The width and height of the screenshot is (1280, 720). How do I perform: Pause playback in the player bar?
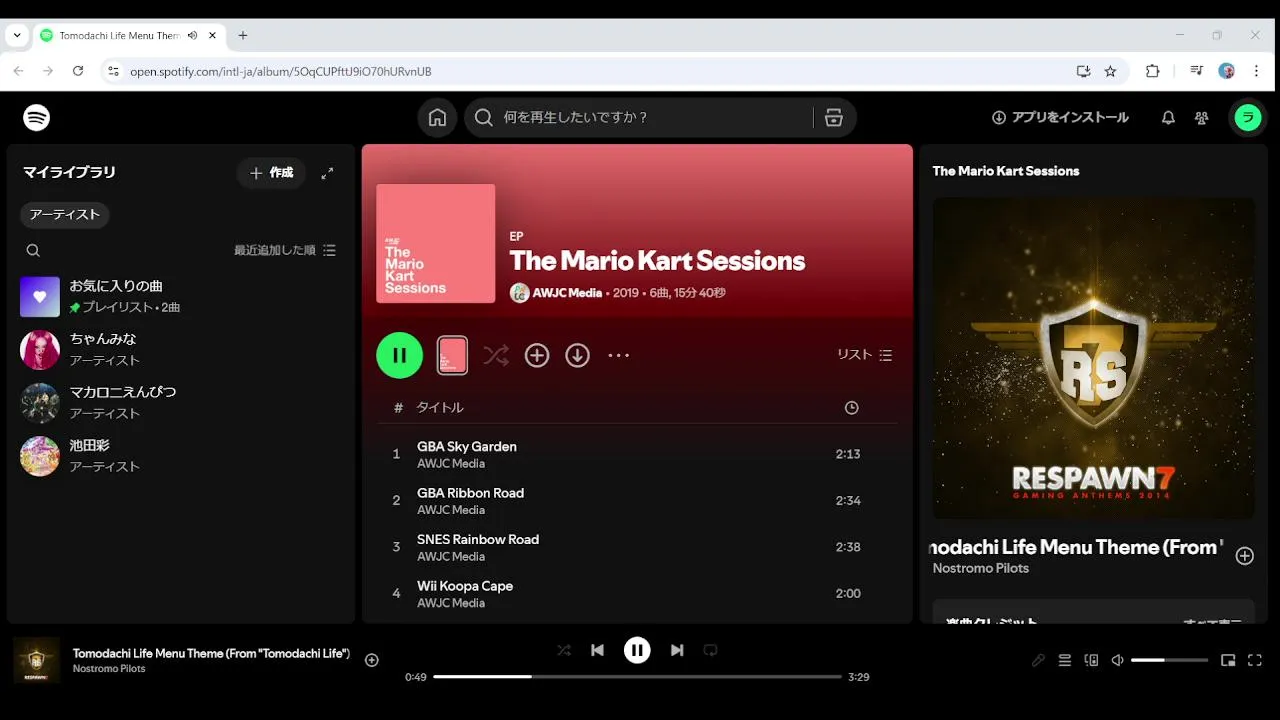pos(637,650)
